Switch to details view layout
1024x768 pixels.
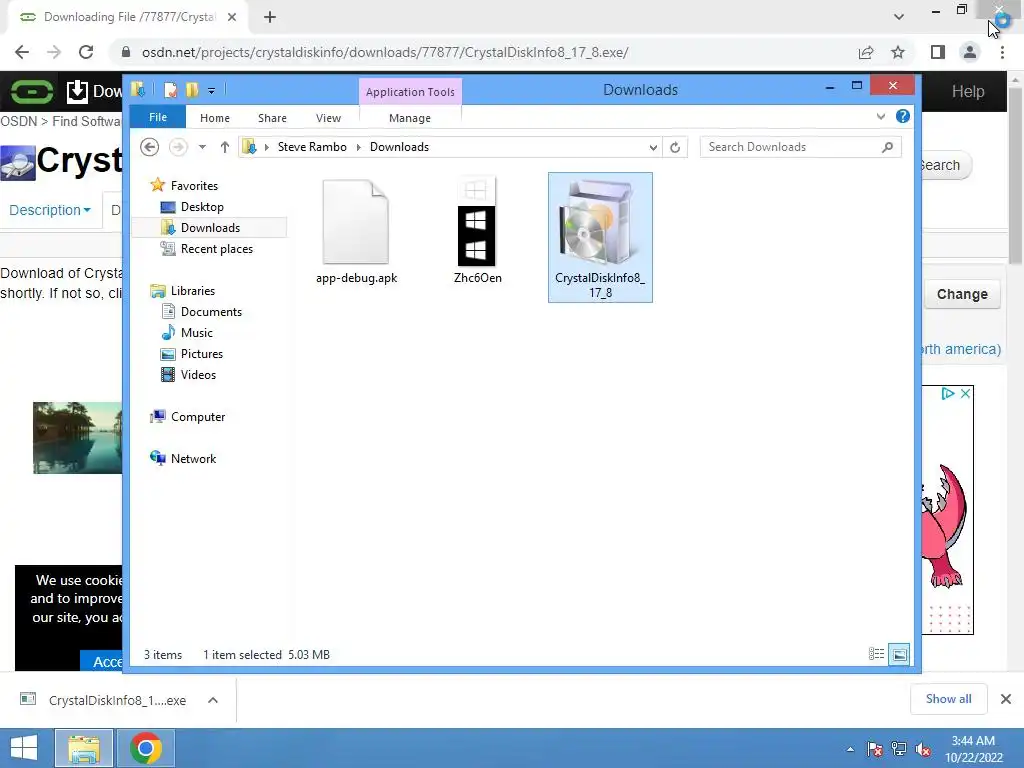876,654
